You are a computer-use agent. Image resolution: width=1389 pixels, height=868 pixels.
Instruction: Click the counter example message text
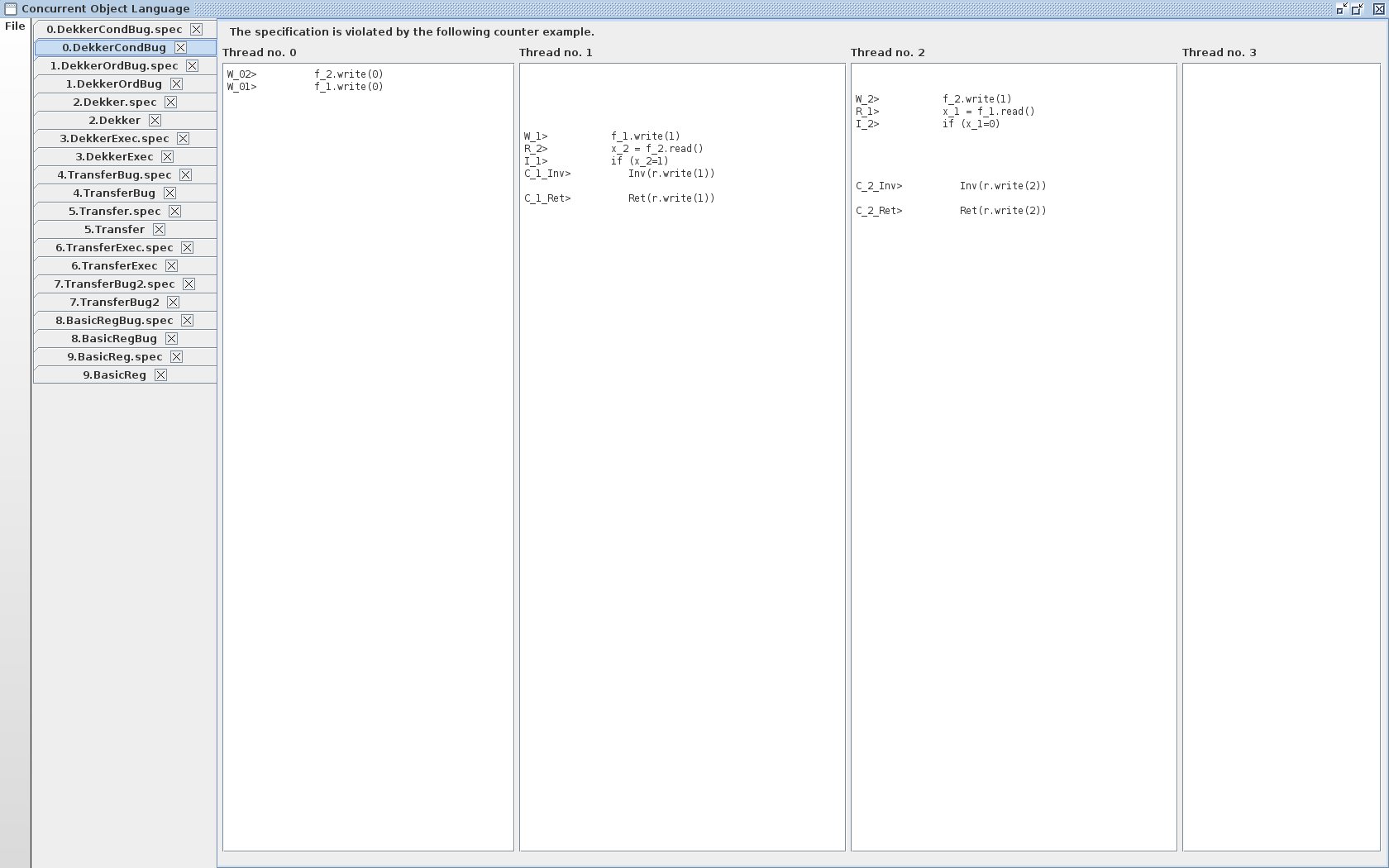(x=412, y=31)
